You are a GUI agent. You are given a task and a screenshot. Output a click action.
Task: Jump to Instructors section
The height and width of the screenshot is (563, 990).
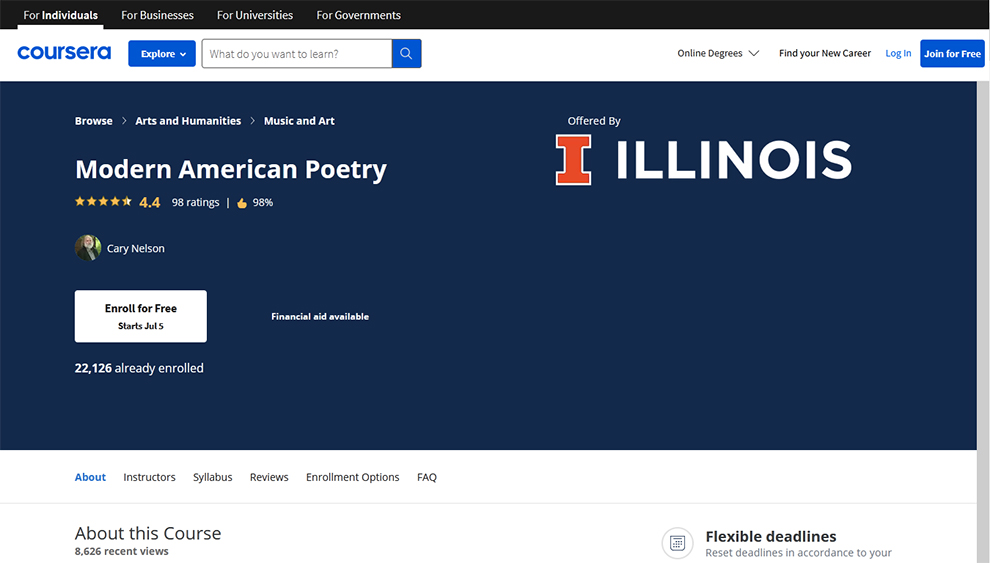coord(150,477)
